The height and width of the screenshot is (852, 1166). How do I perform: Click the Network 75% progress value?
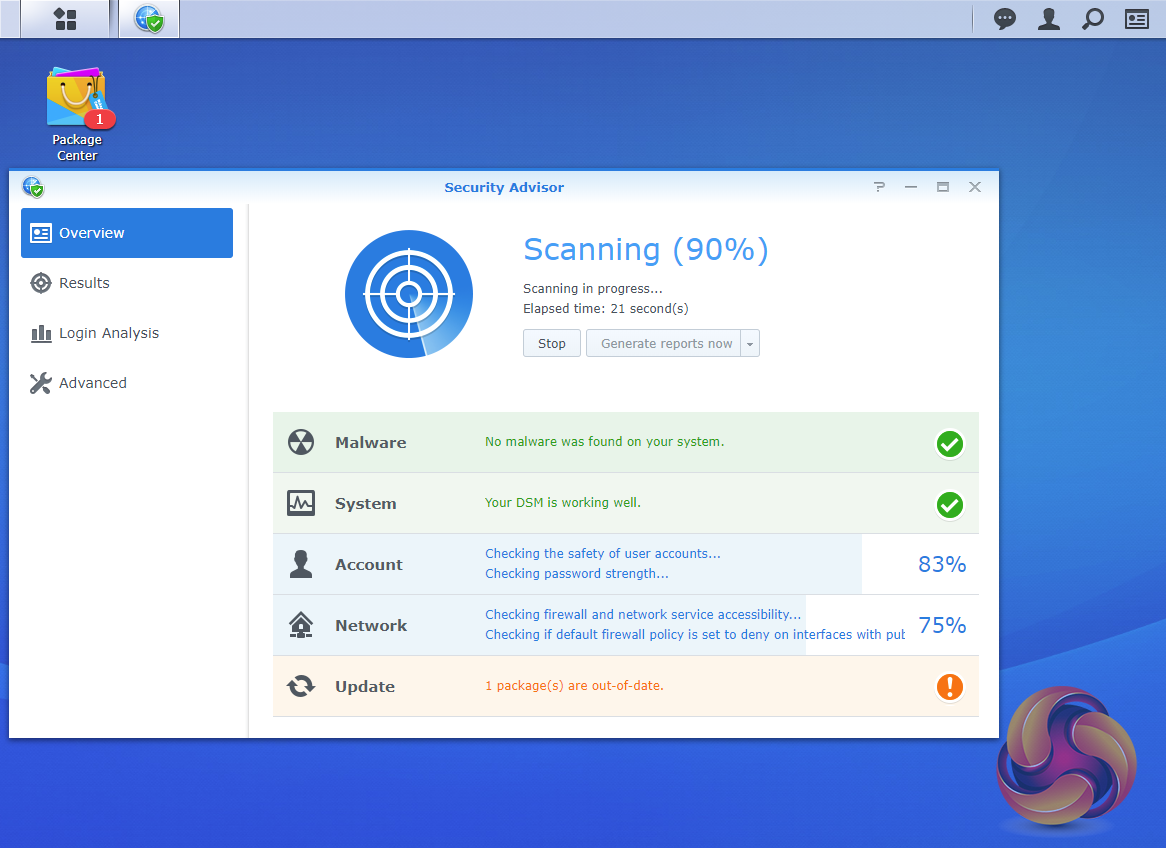click(941, 625)
